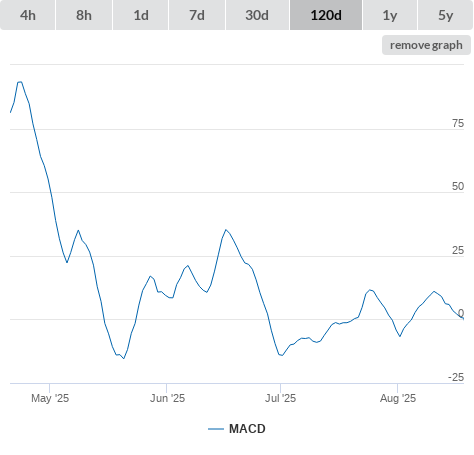Select the 4h time range tab
The image size is (474, 455).
[28, 15]
